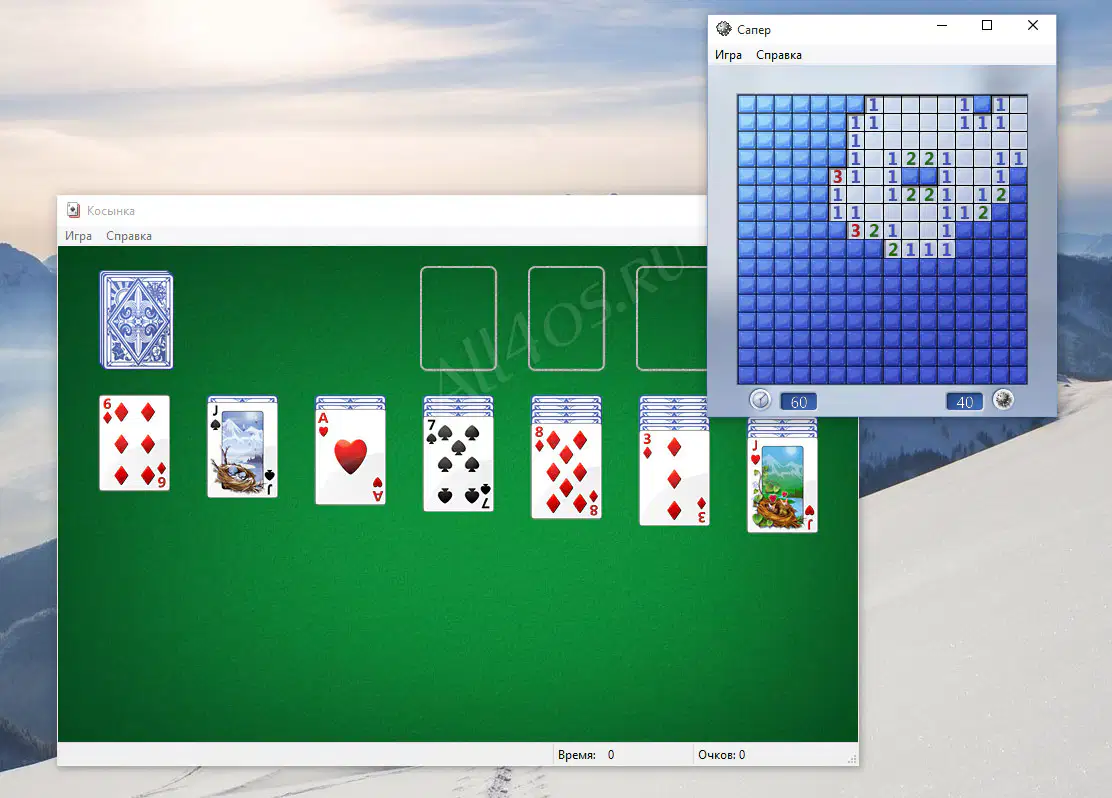Image resolution: width=1112 pixels, height=798 pixels.
Task: Click the second empty foundation slot
Action: pos(567,318)
